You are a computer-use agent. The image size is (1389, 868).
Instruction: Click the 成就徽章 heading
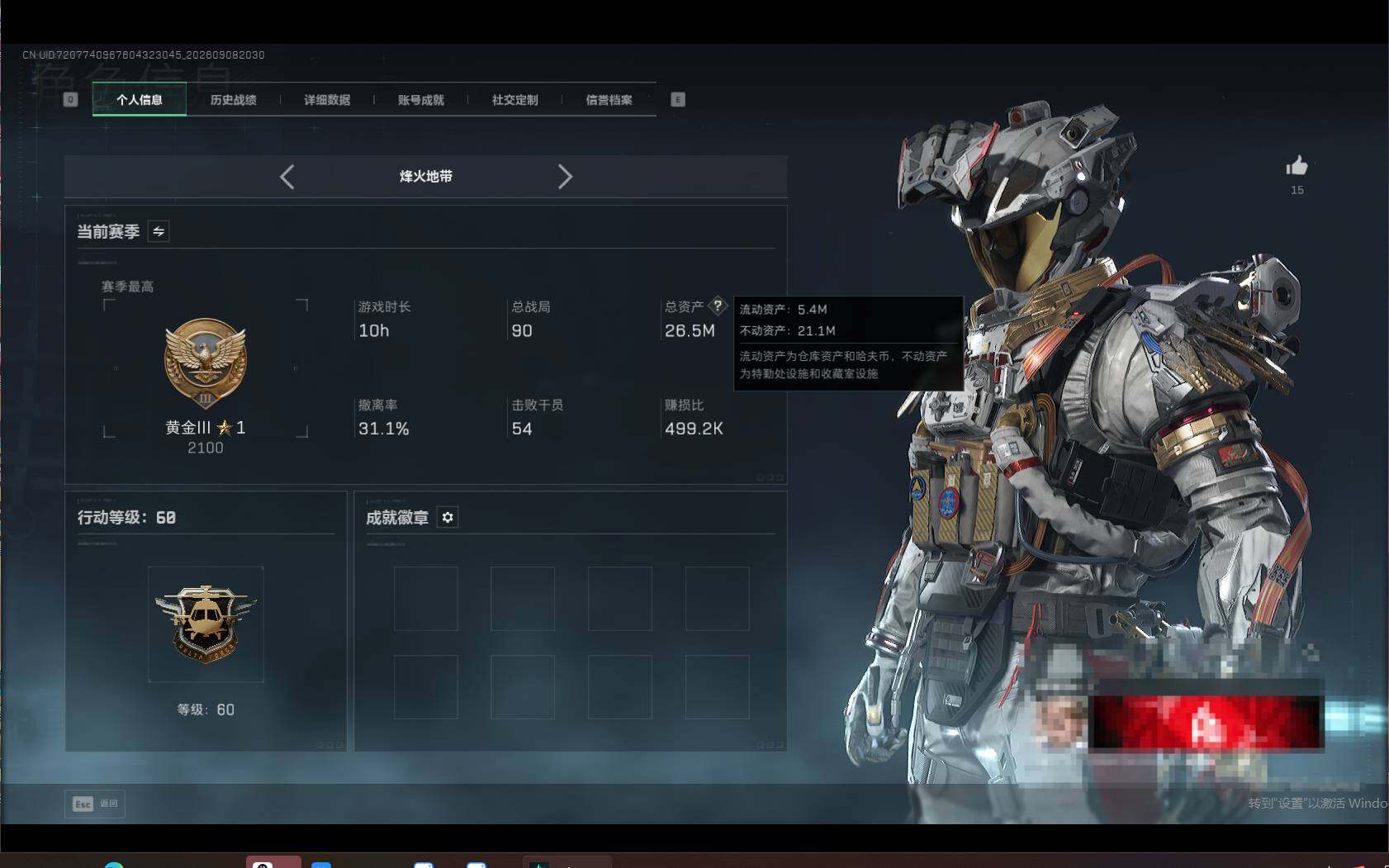tap(397, 517)
